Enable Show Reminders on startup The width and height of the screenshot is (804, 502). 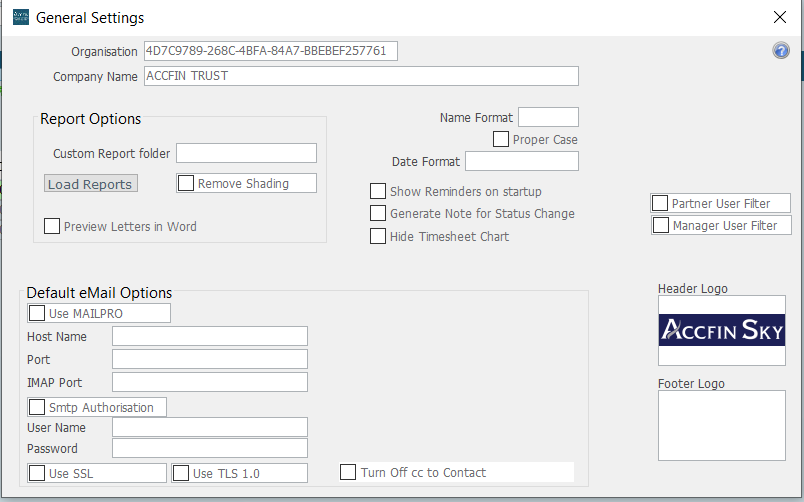[x=378, y=191]
